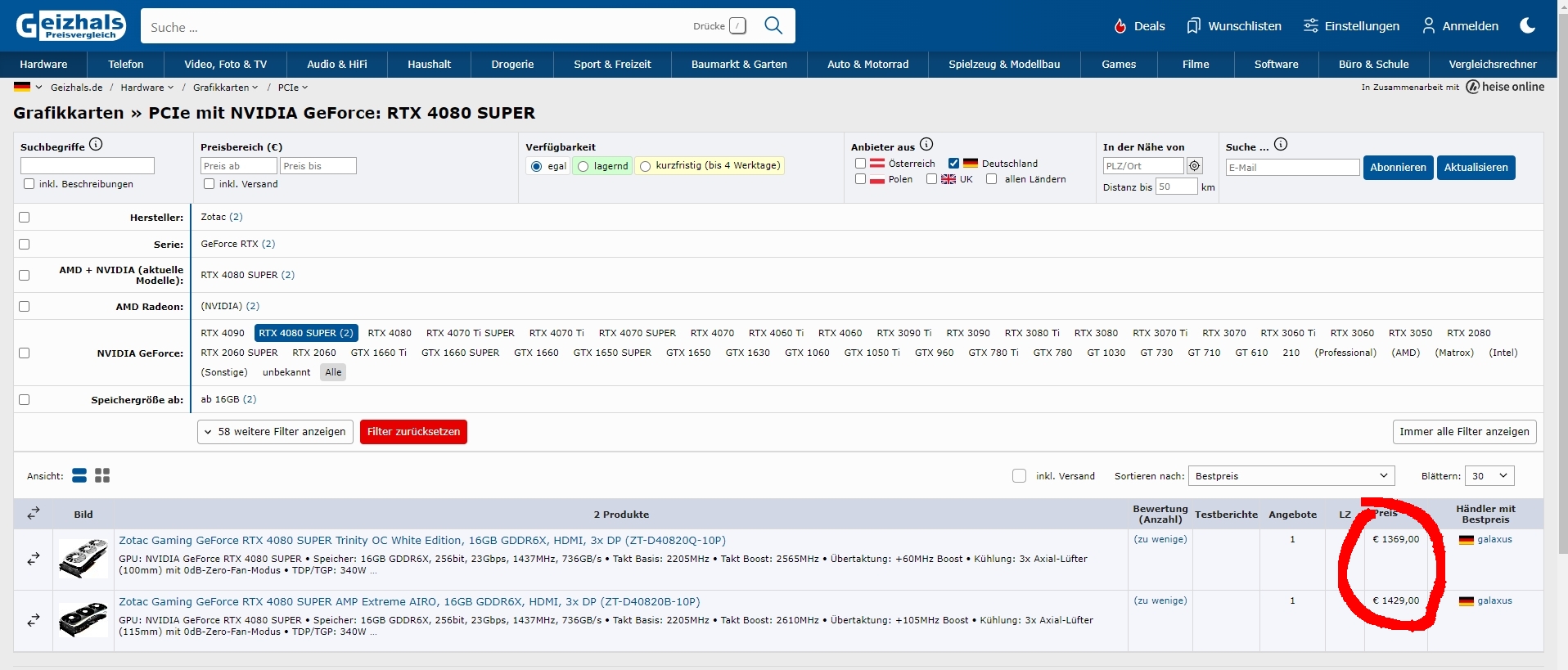1568x670 pixels.
Task: Toggle dark mode moon icon
Action: 1528,25
